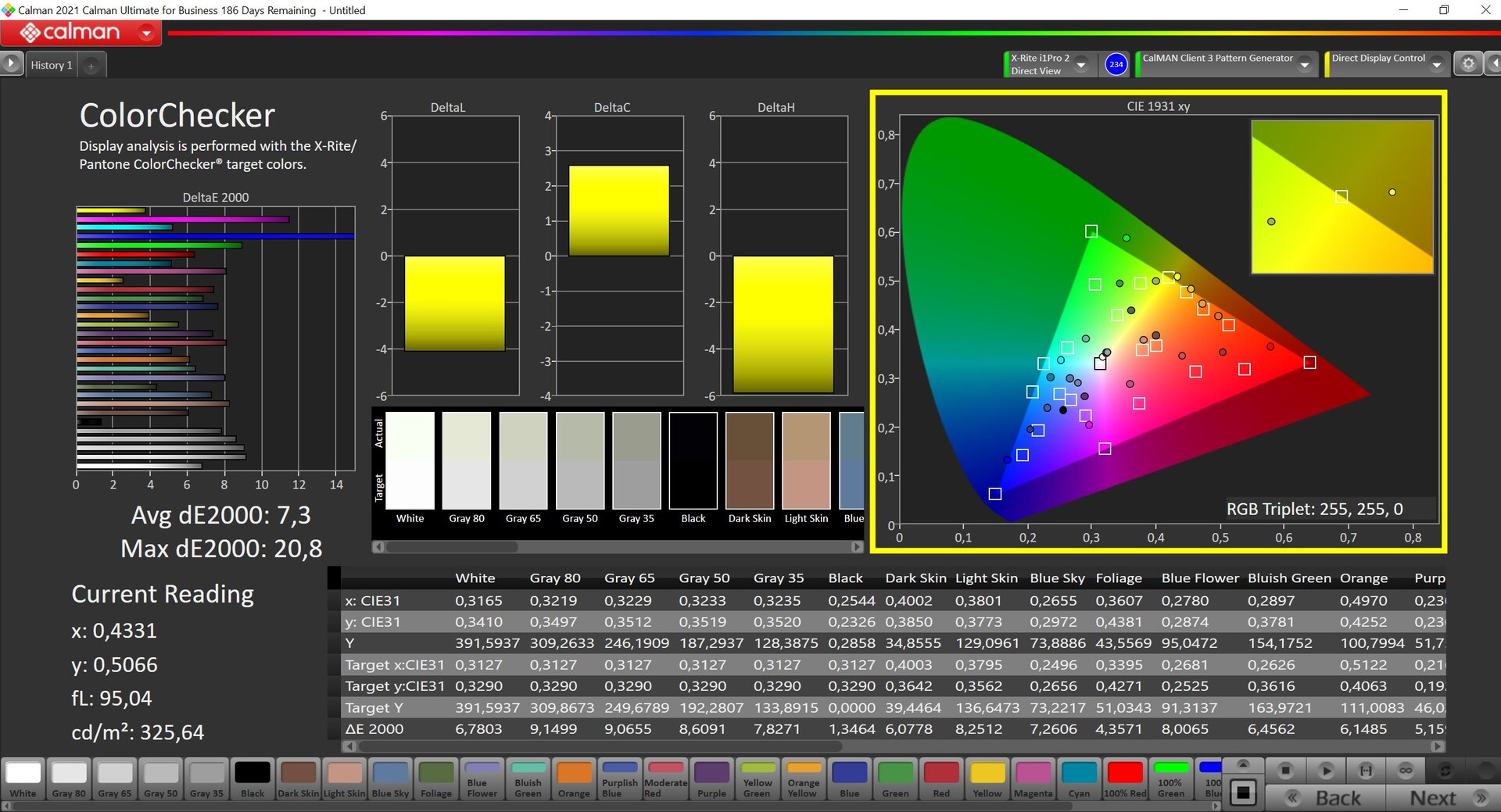The width and height of the screenshot is (1501, 812).
Task: Expand the Direct Display Control dropdown
Action: coord(1436,65)
